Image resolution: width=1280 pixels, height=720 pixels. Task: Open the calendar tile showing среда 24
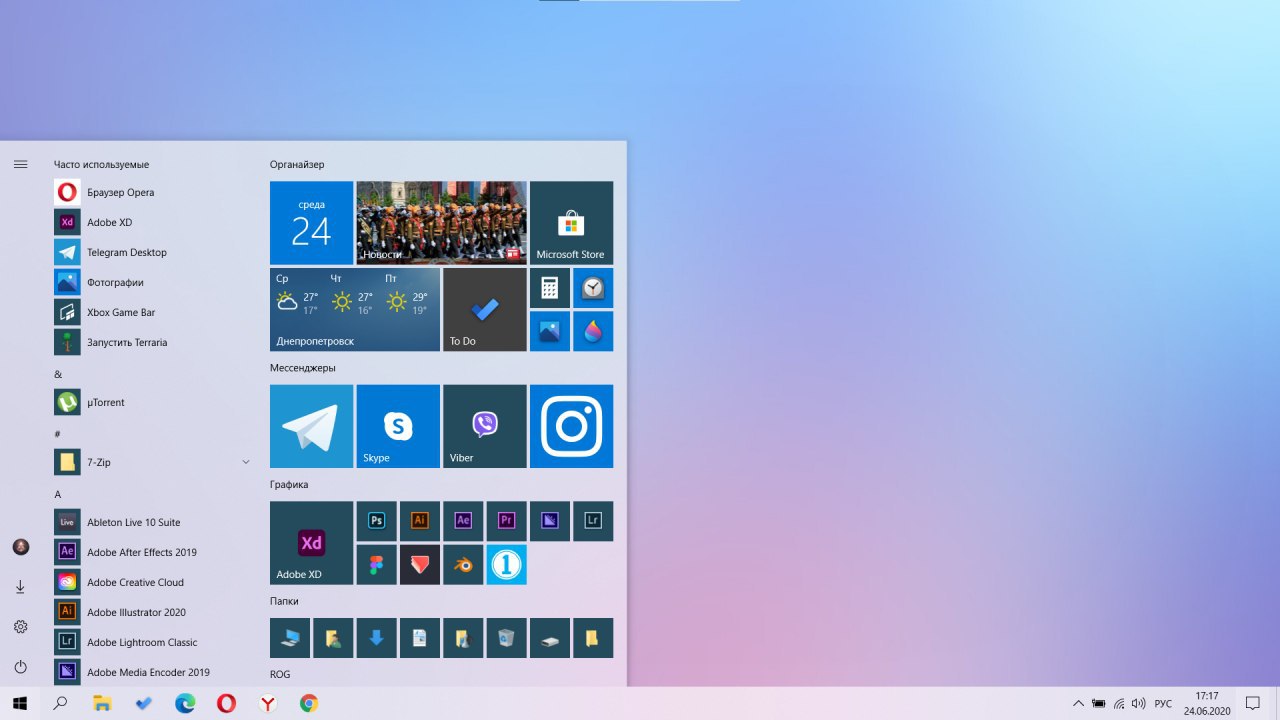coord(311,222)
